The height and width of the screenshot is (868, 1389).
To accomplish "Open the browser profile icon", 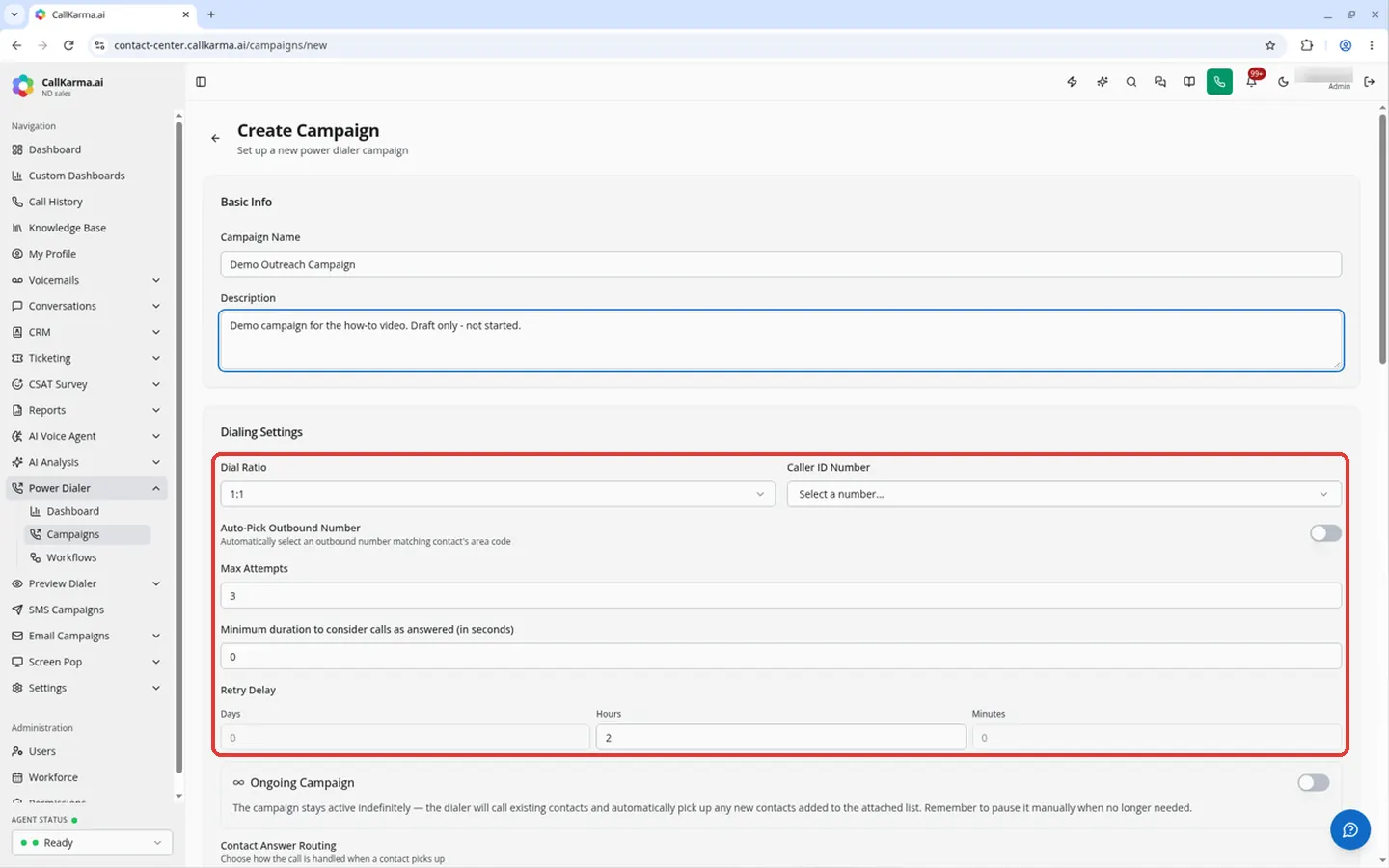I will [x=1345, y=45].
